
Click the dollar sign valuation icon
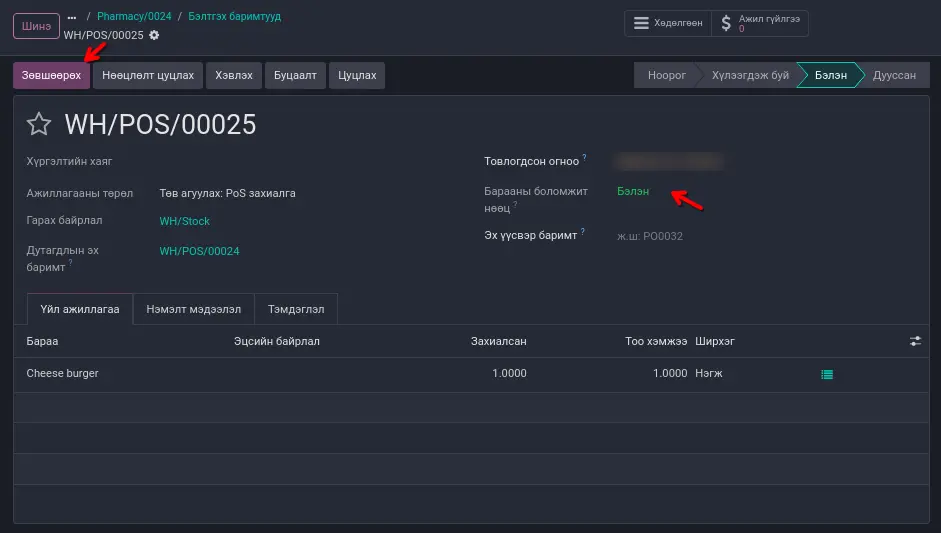tap(725, 23)
